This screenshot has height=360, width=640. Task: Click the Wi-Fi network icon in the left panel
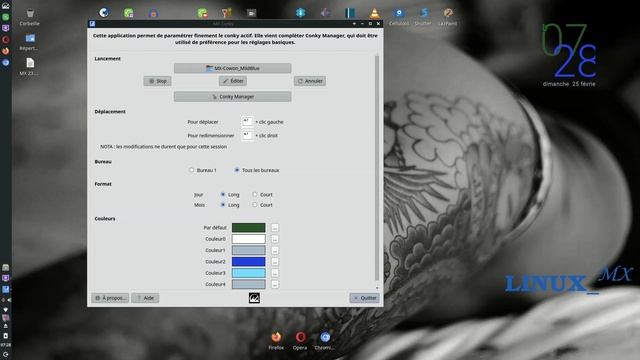pos(5,309)
